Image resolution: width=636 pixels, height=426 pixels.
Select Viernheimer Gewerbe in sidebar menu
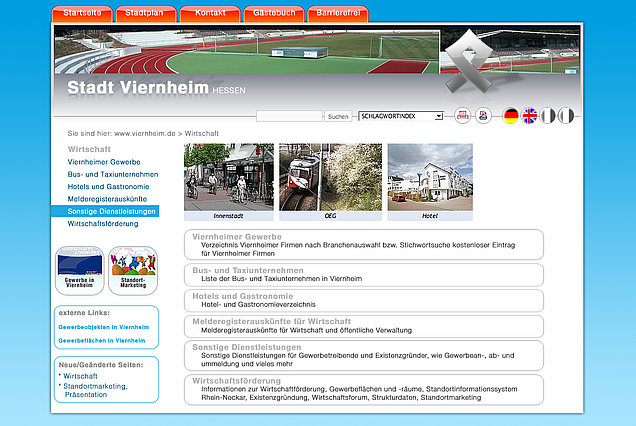tap(104, 162)
